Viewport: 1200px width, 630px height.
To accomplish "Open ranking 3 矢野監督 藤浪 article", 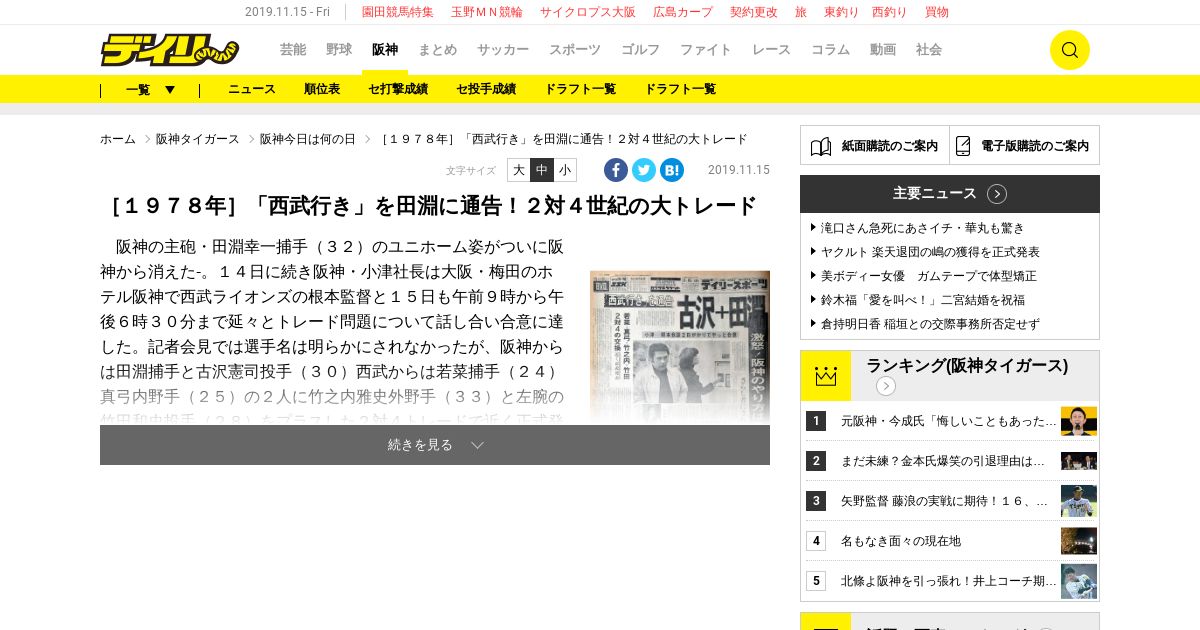I will (x=944, y=501).
